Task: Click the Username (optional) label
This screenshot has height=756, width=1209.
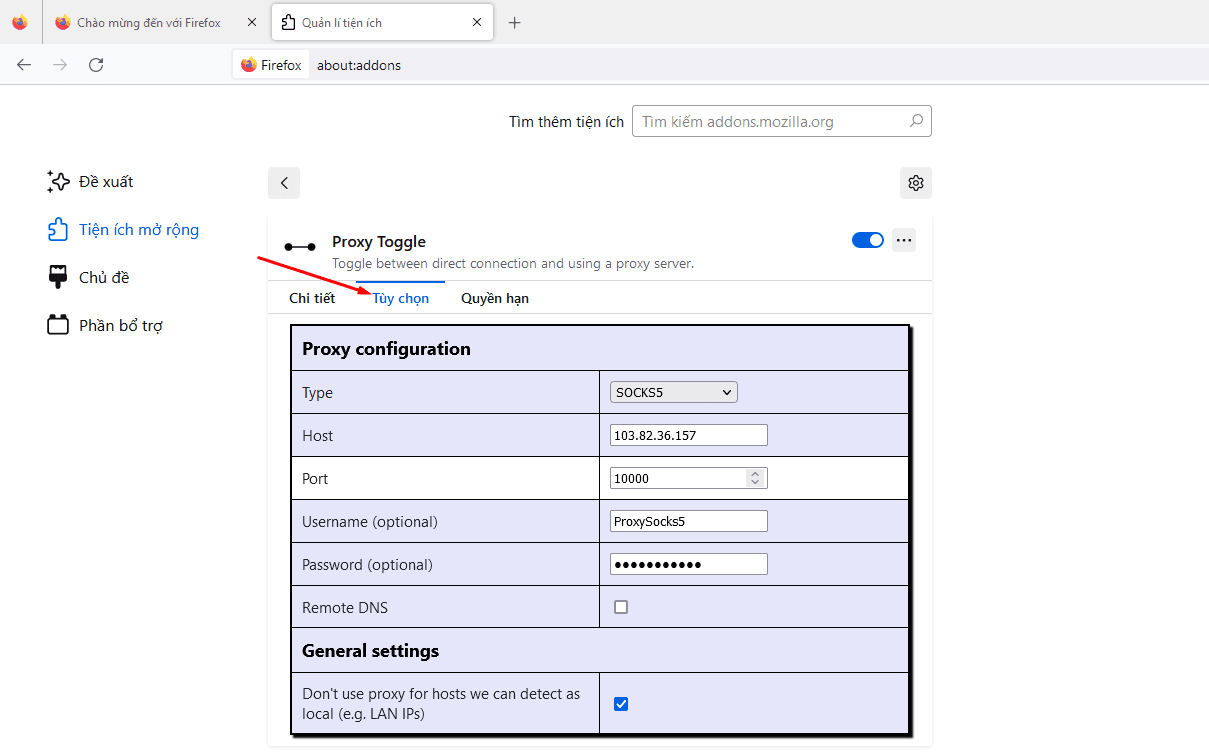Action: [x=370, y=522]
